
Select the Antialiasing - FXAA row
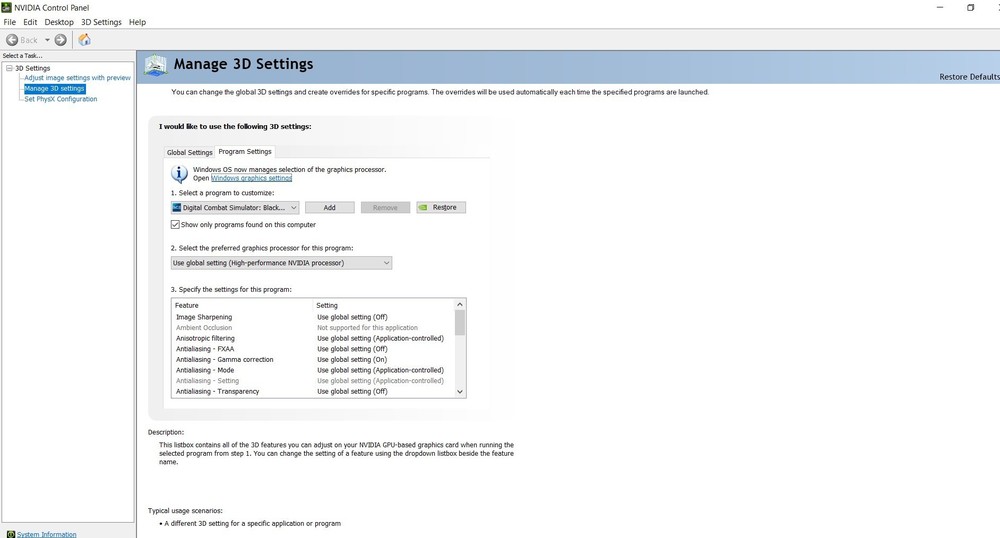(x=313, y=349)
